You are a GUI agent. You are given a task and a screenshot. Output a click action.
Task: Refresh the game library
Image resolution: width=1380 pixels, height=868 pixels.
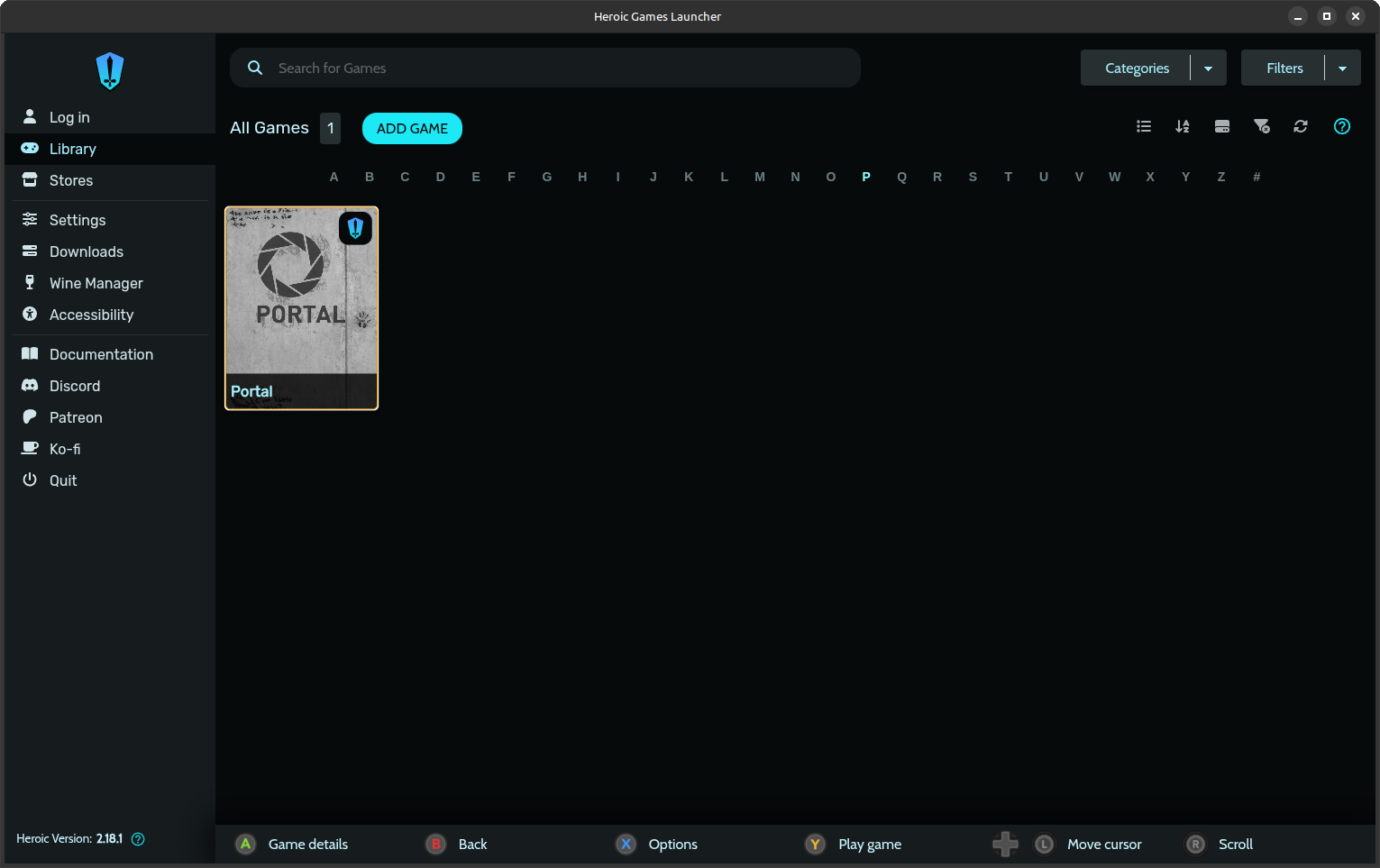click(x=1301, y=126)
